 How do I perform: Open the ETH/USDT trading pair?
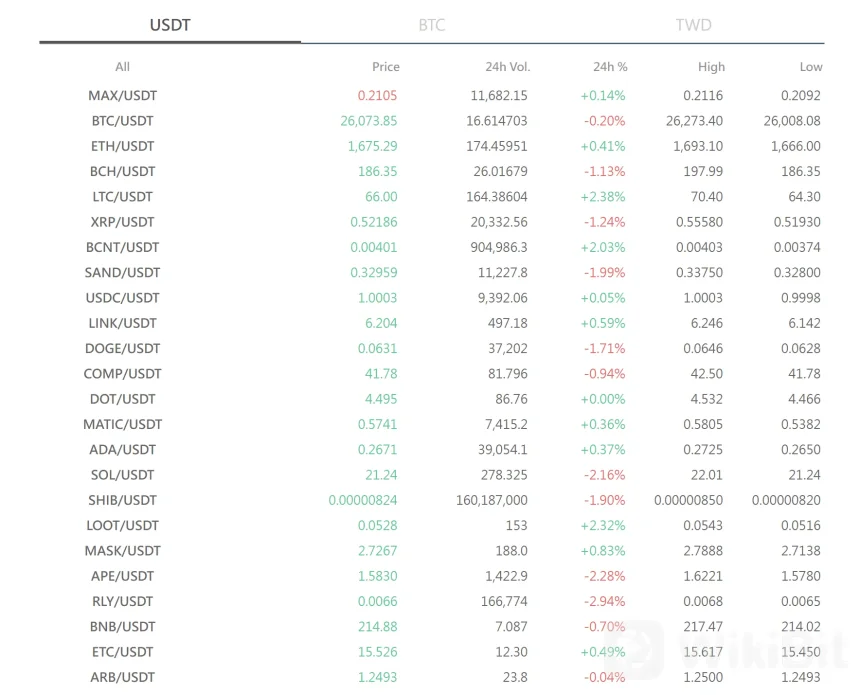[122, 146]
